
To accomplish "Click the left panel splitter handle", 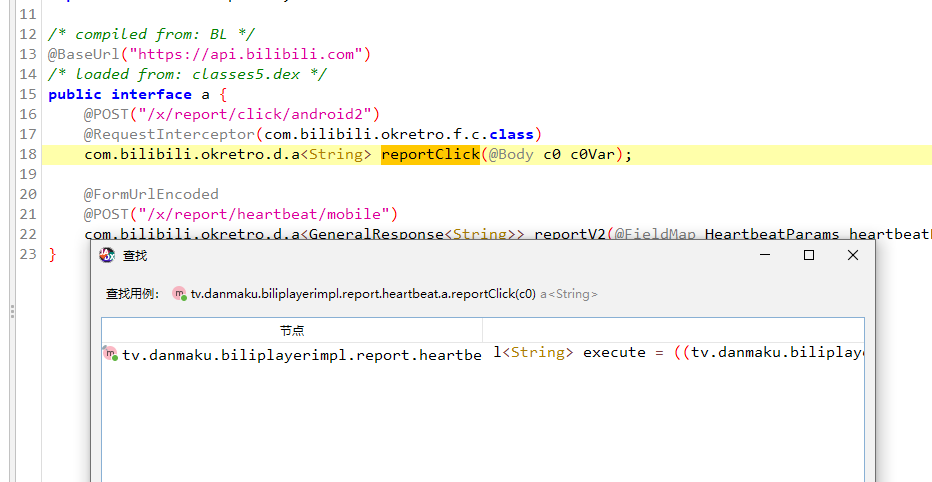I will 12,311.
